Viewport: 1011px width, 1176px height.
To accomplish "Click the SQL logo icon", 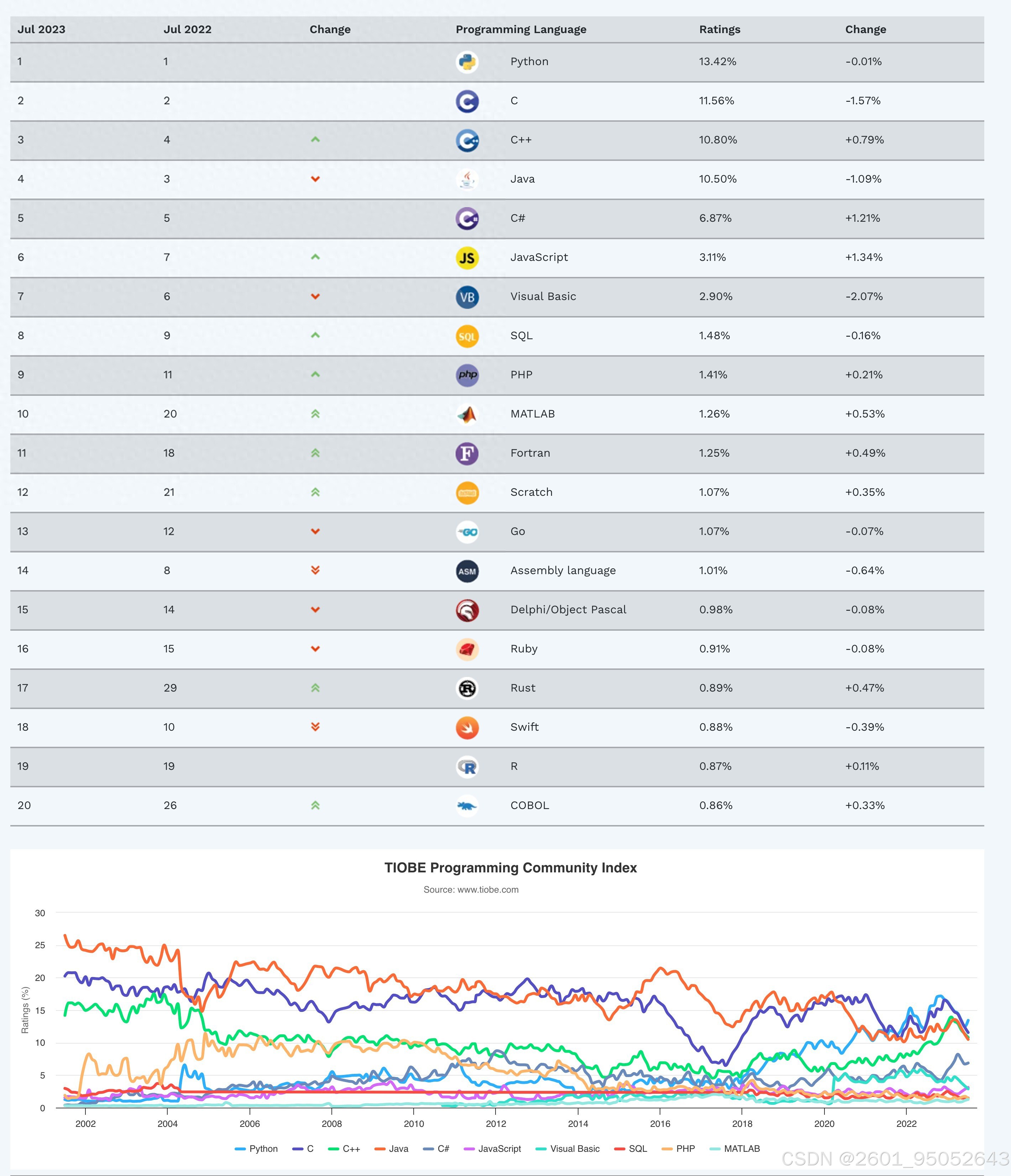I will 467,336.
